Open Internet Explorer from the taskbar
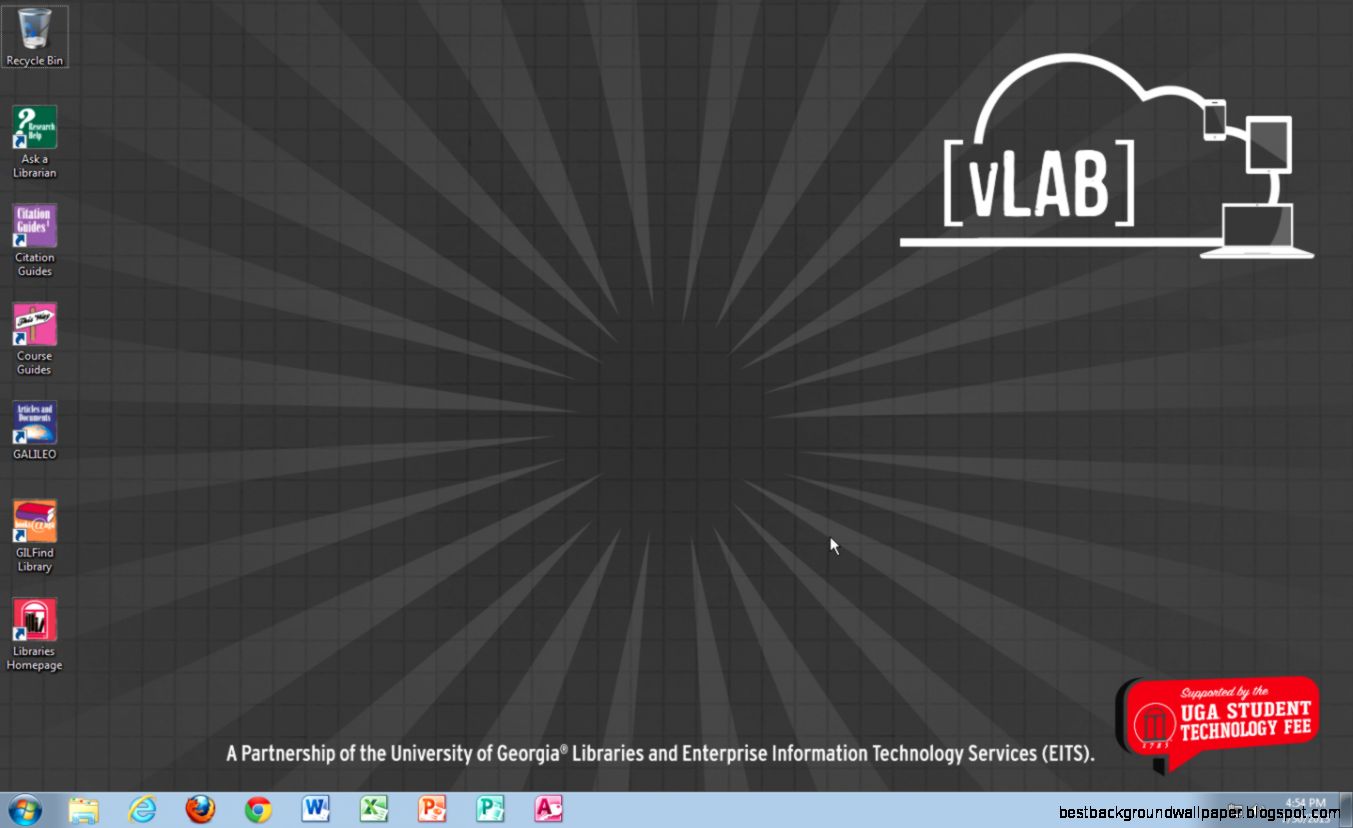1353x828 pixels. coord(142,808)
